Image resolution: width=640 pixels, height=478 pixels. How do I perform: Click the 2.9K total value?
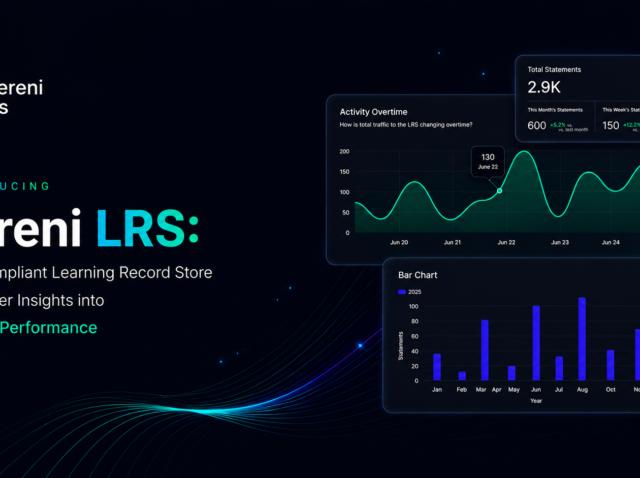coord(544,87)
